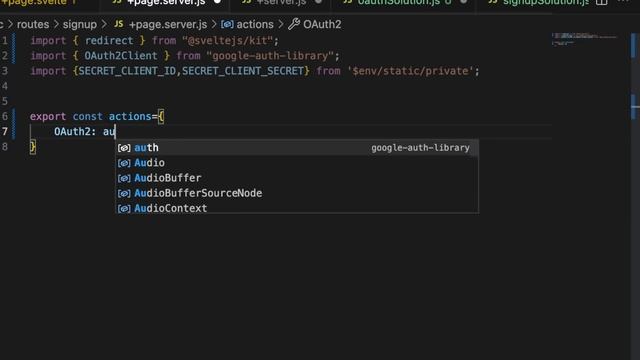
Task: Click the redirect import identifier
Action: [x=109, y=41]
